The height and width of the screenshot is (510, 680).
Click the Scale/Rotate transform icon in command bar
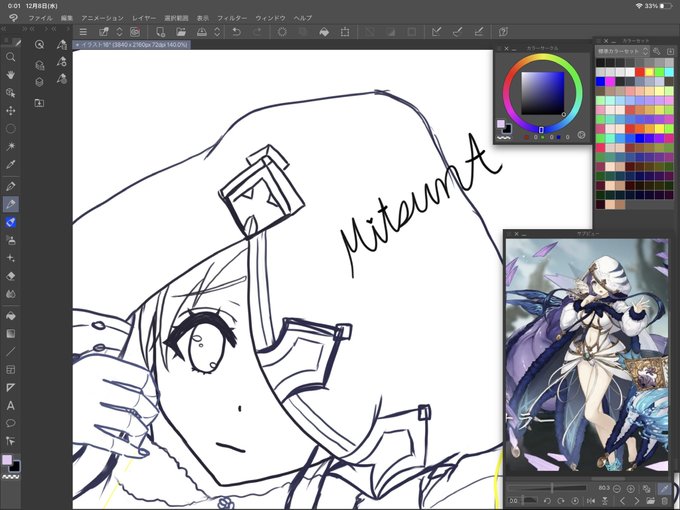345,32
